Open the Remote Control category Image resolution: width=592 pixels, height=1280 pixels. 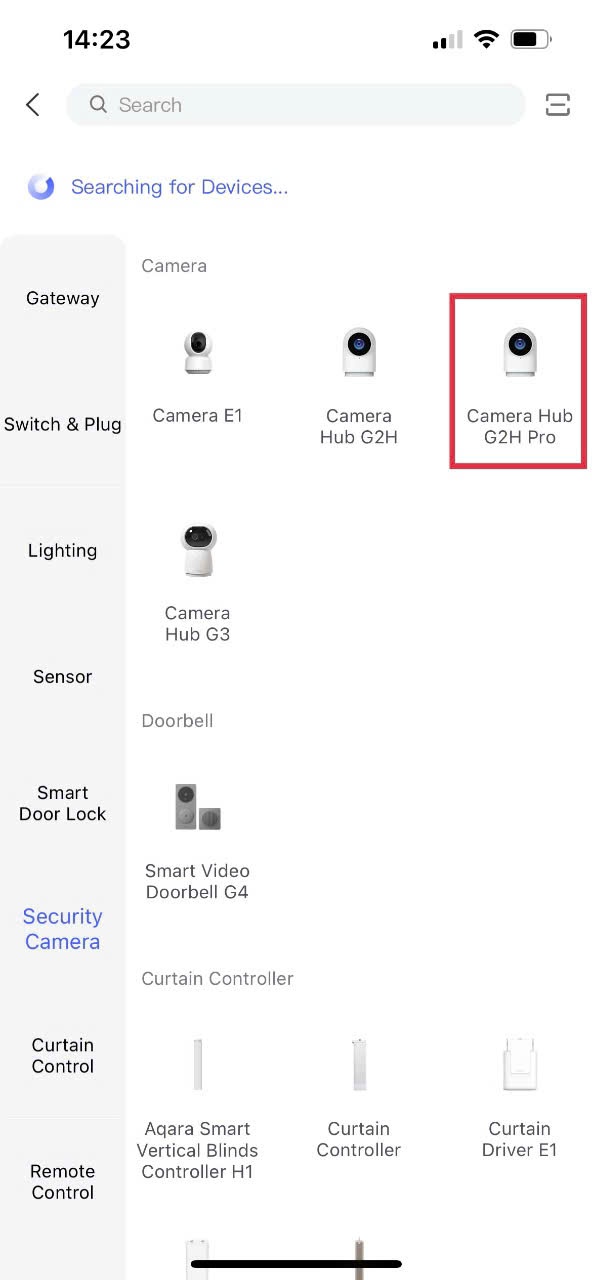[x=62, y=1181]
